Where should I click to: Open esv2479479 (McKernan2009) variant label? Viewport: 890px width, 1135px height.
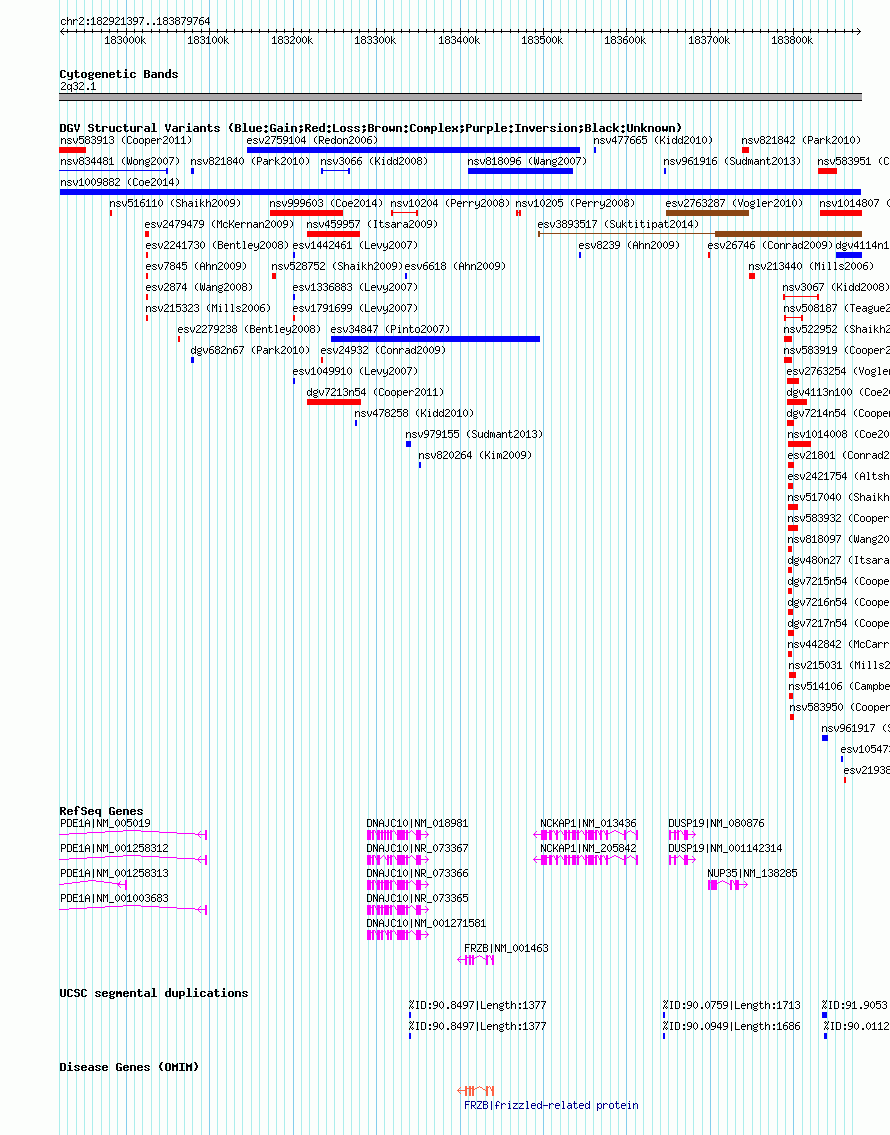tap(219, 224)
